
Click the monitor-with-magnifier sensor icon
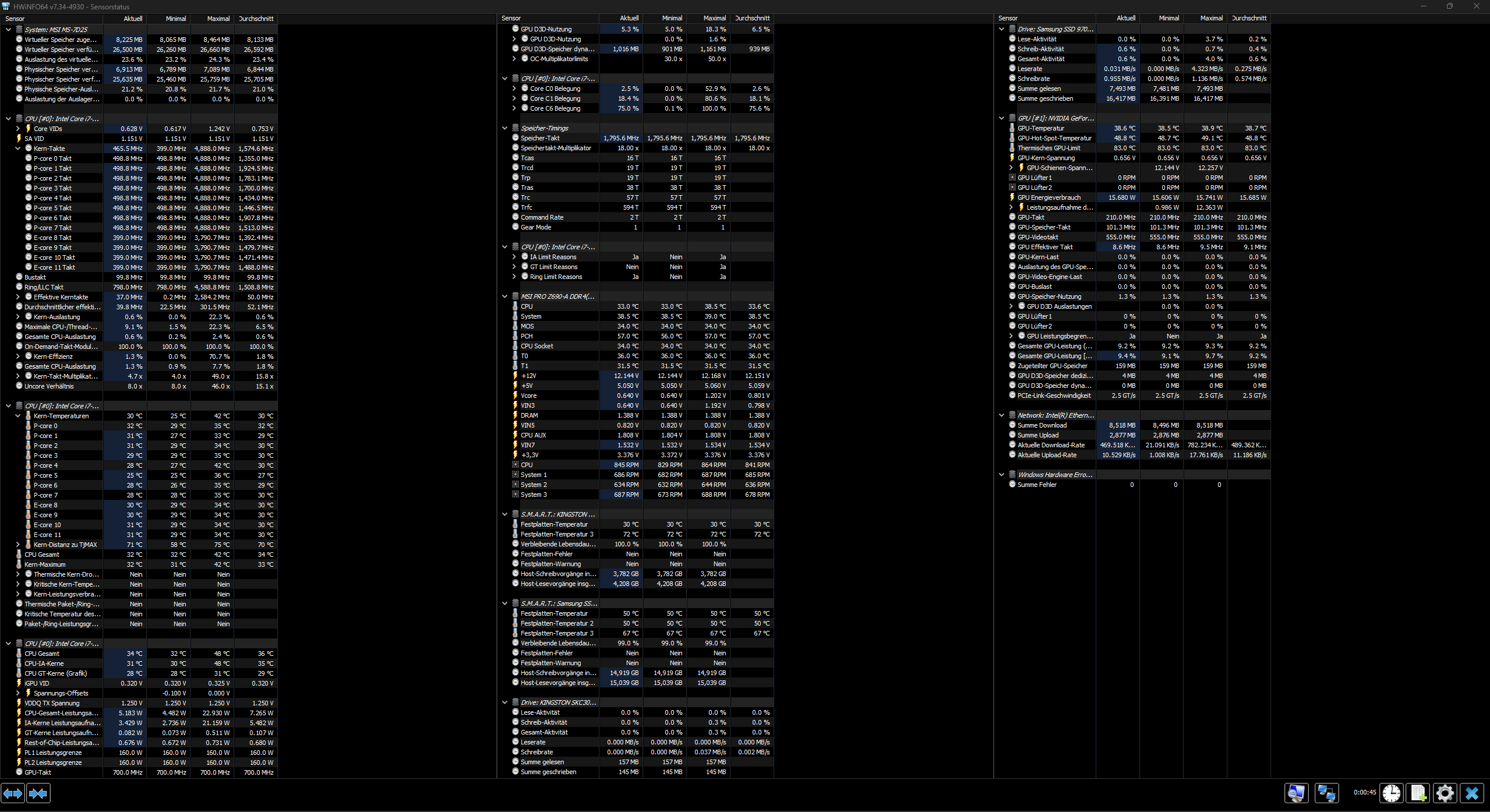tap(1295, 793)
